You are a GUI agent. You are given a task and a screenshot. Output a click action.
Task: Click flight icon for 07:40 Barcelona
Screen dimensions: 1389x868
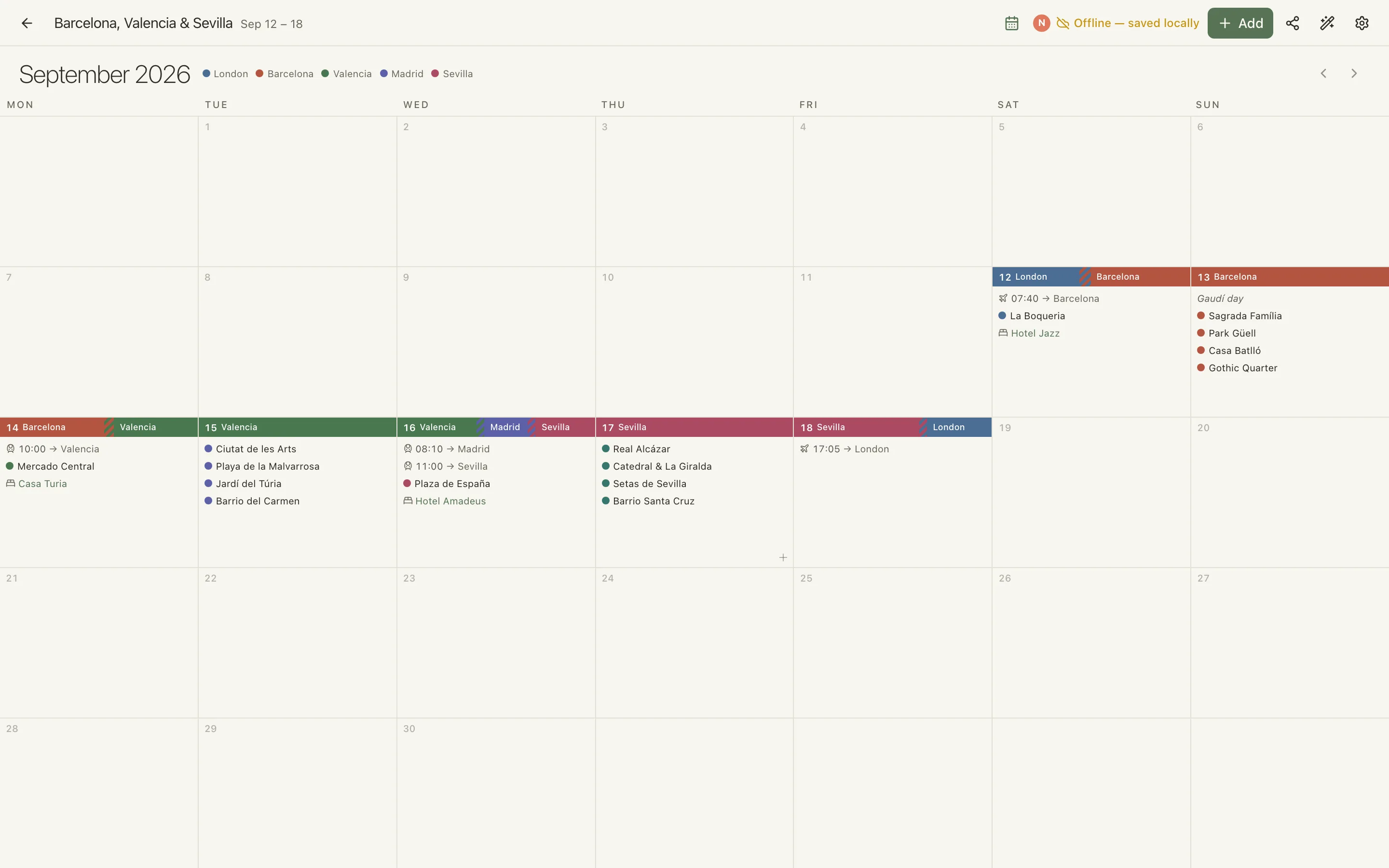(1003, 298)
